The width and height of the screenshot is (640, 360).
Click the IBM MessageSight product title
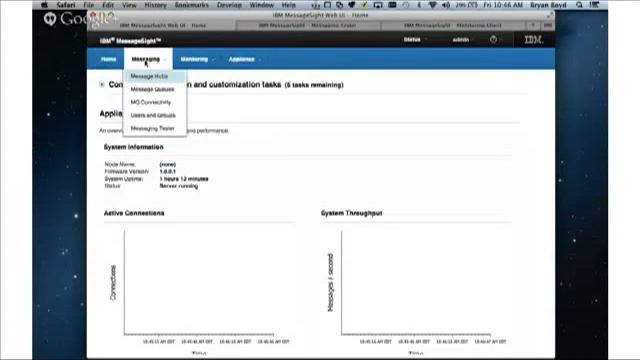coord(131,40)
